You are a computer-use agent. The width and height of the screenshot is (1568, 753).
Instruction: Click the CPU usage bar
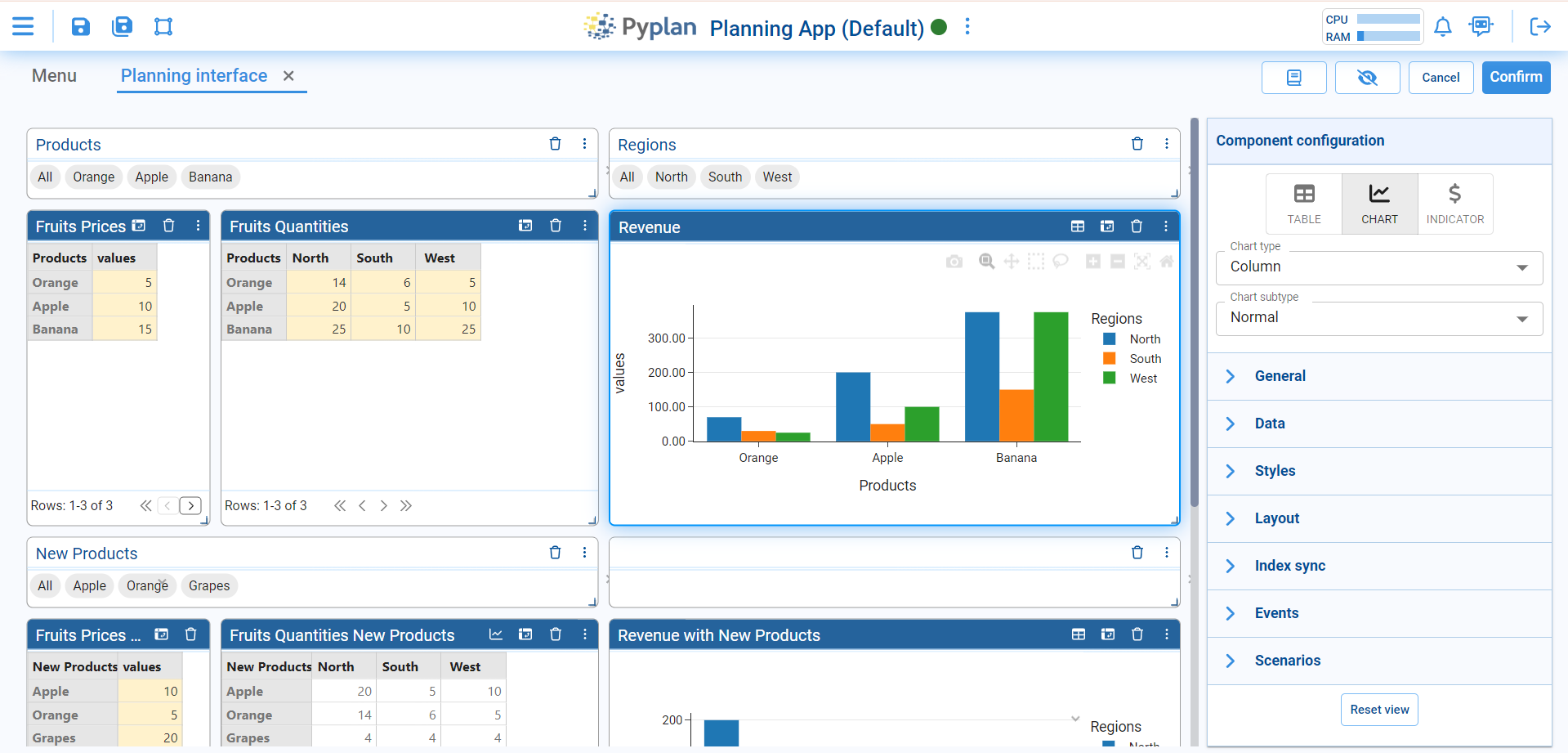point(1391,18)
